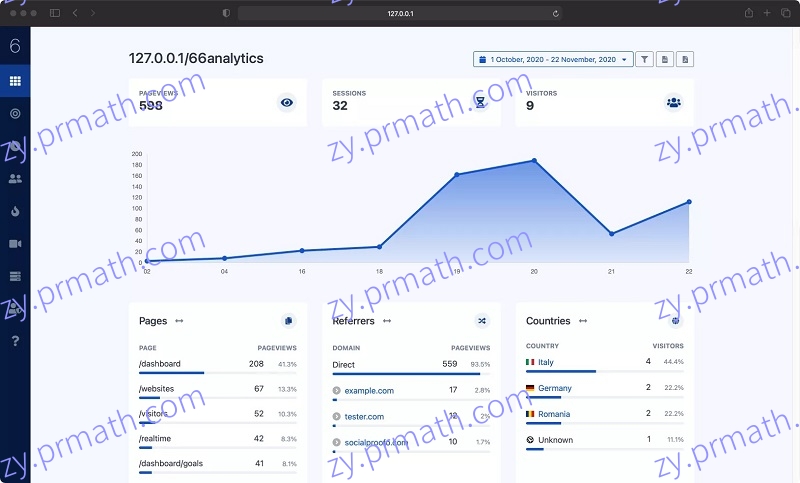
Task: Open the socialproofo.com referrer link
Action: (376, 442)
